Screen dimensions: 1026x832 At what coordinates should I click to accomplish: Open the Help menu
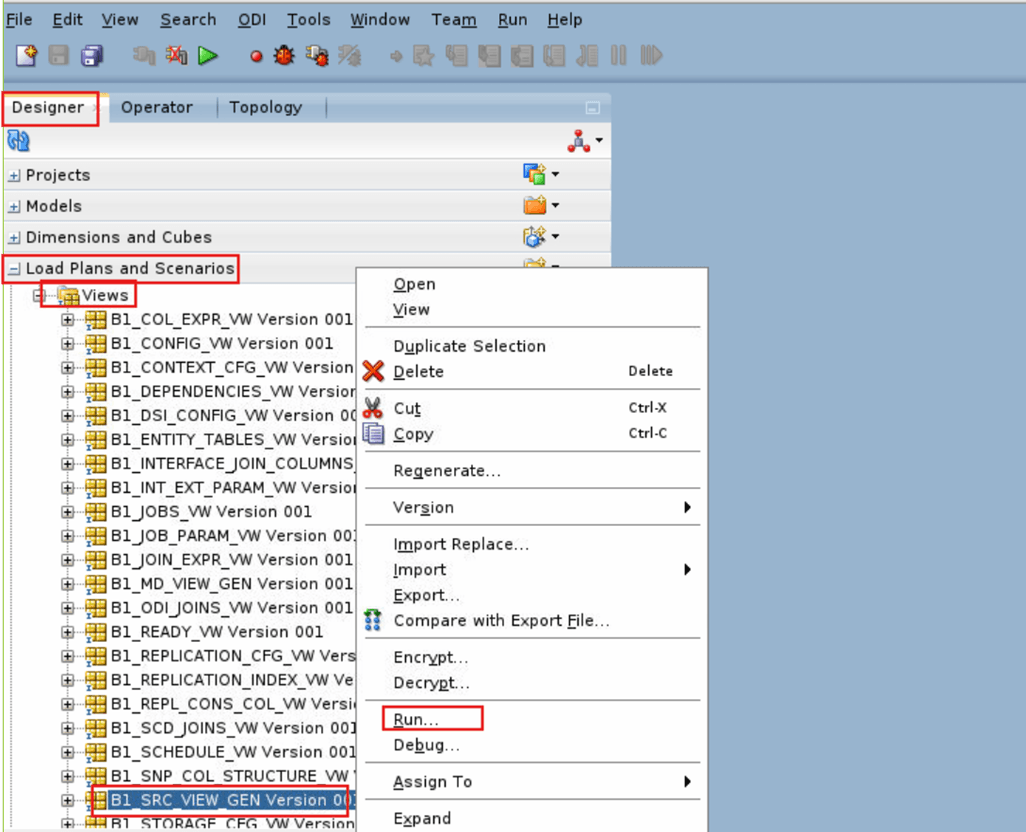click(x=565, y=20)
